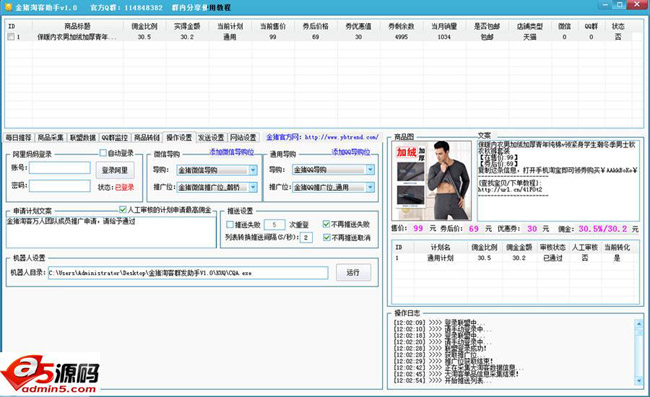Click the retry count field showing 5

click(x=274, y=225)
